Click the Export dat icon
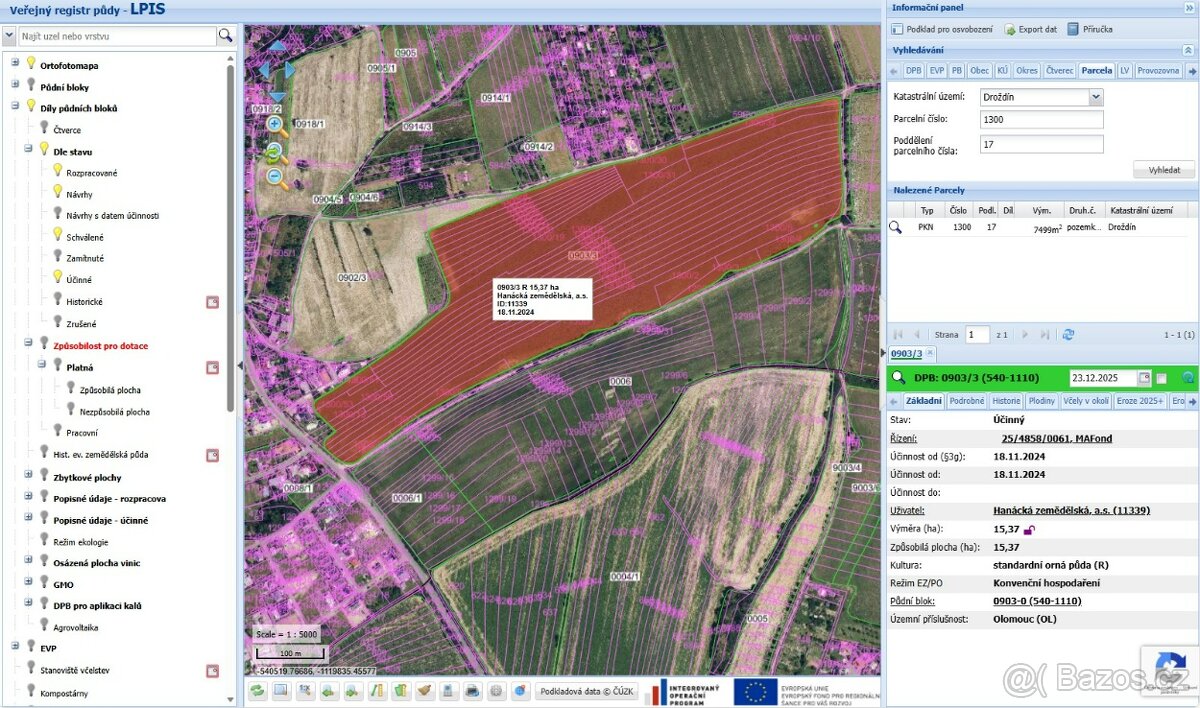The image size is (1200, 708). point(1010,29)
